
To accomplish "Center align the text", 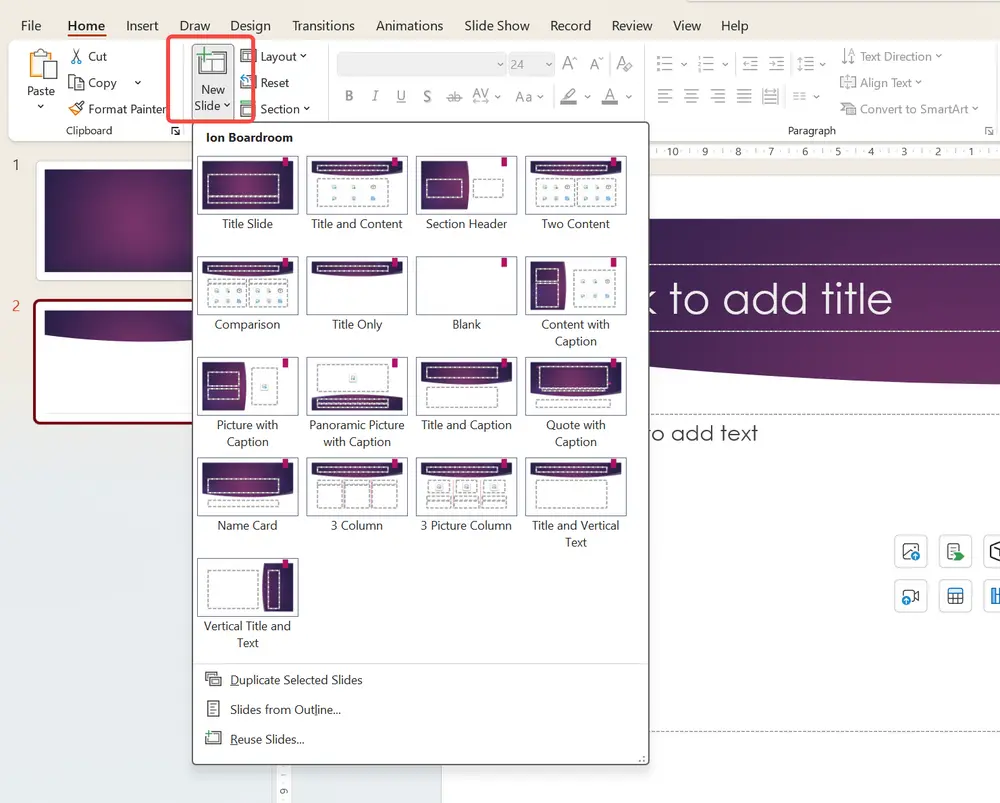I will 691,96.
